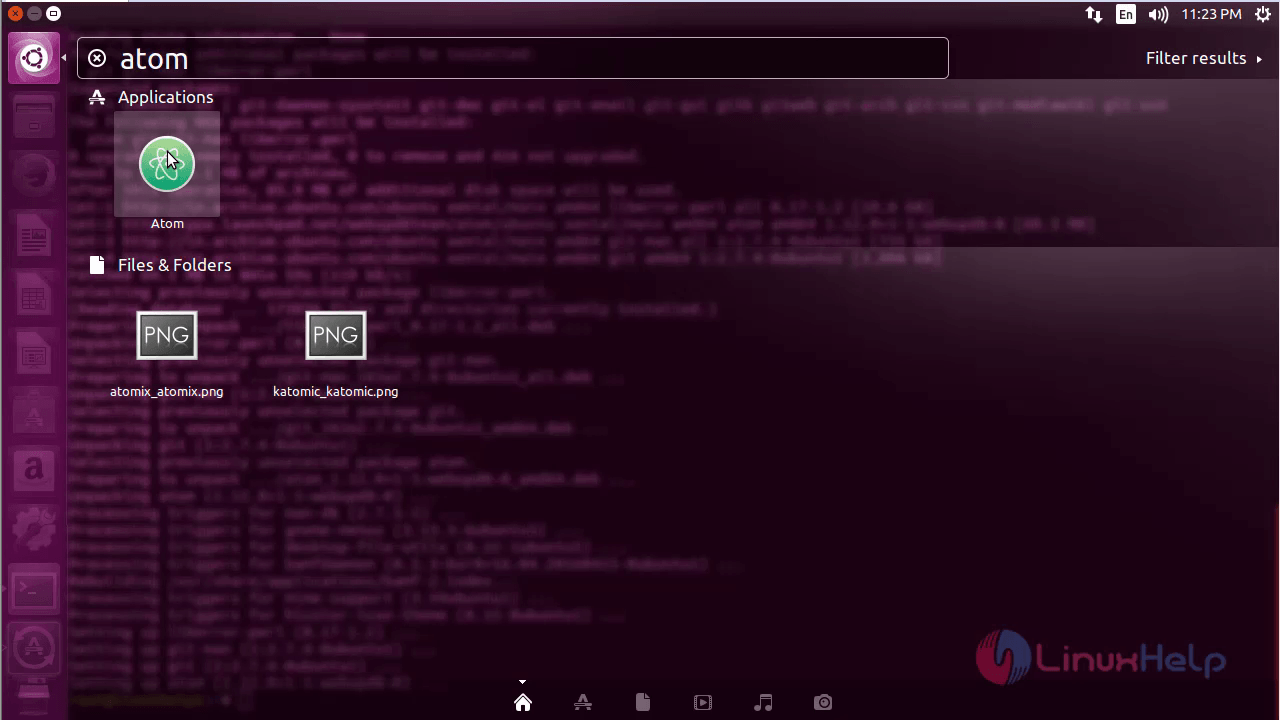Open the network indicator menu
The width and height of the screenshot is (1280, 720).
[x=1094, y=14]
